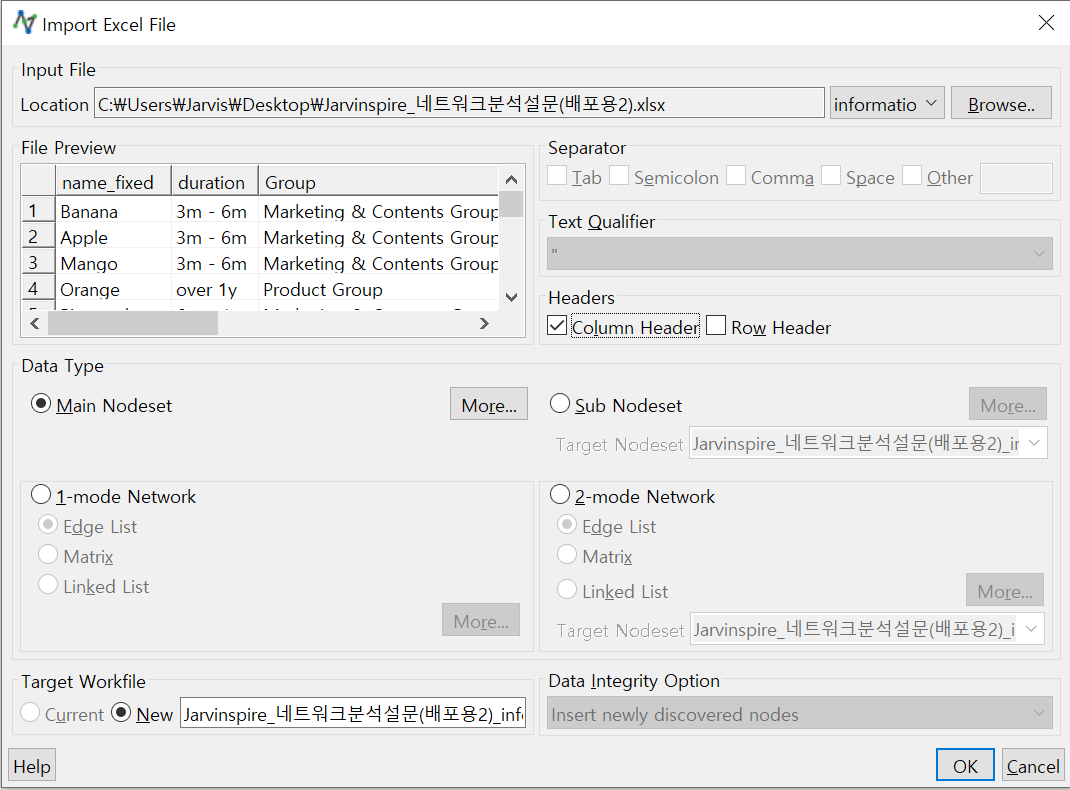Enable the Row Header checkbox
Screen dimensions: 1070x790
click(716, 326)
